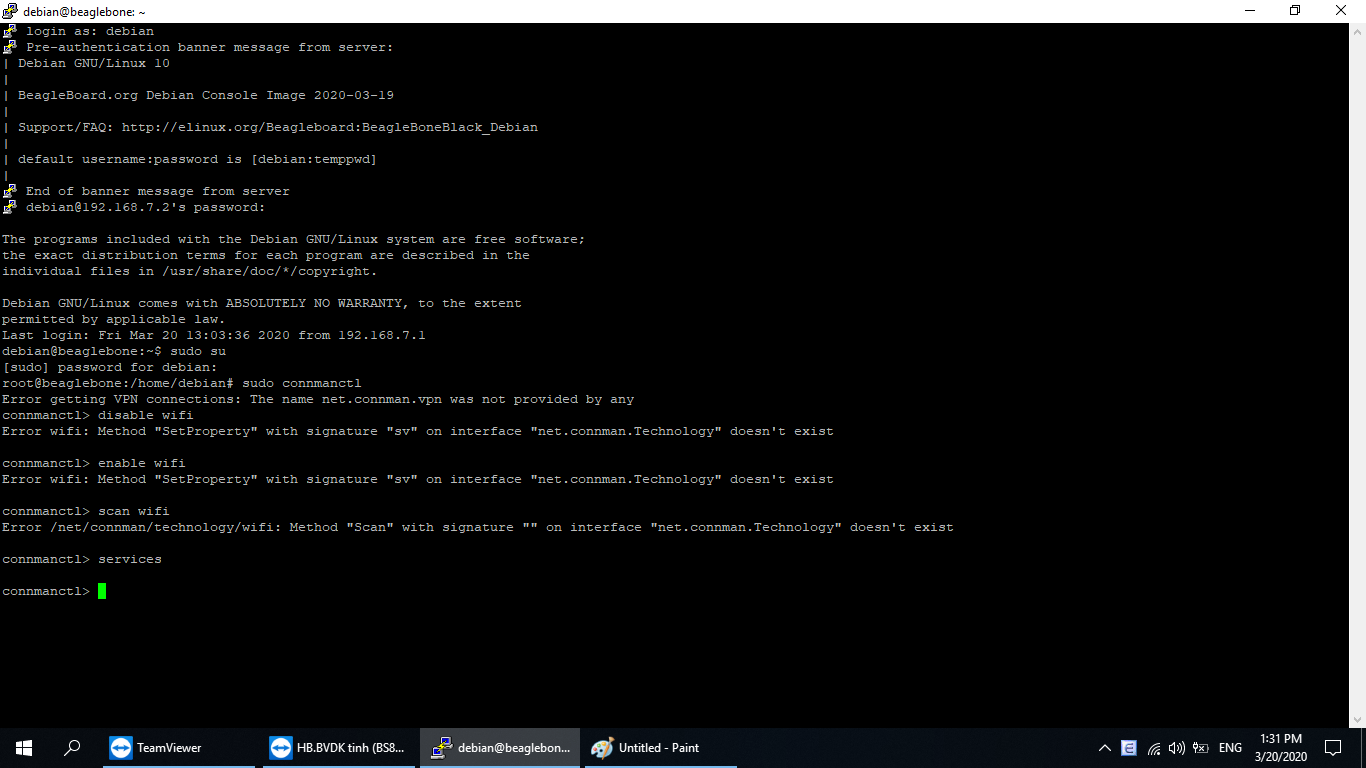Viewport: 1366px width, 768px height.
Task: Click the '/usr/share/doc/*/copyright' line
Action: pyautogui.click(x=190, y=271)
